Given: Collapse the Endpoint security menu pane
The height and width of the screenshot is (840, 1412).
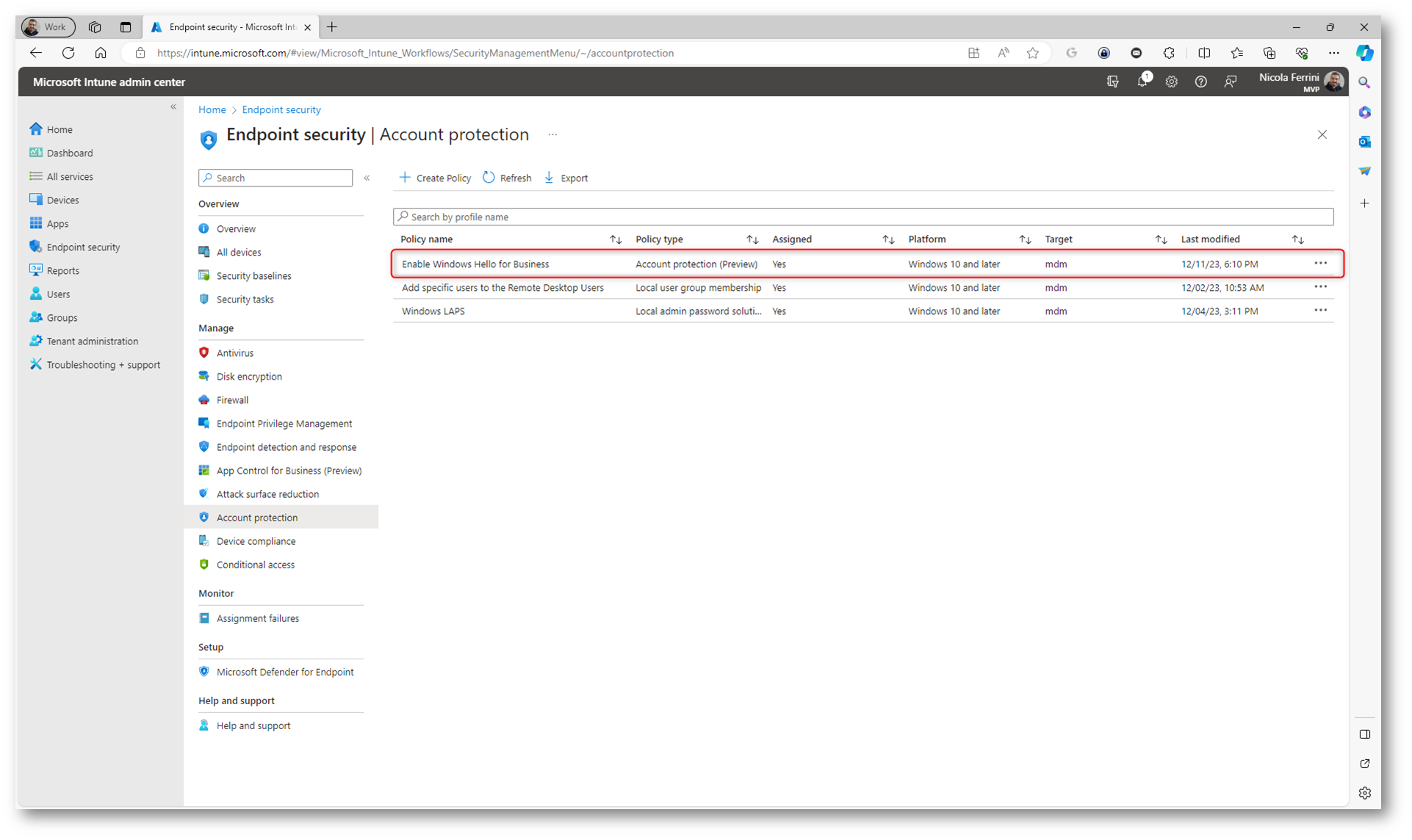Looking at the screenshot, I should click(x=367, y=178).
